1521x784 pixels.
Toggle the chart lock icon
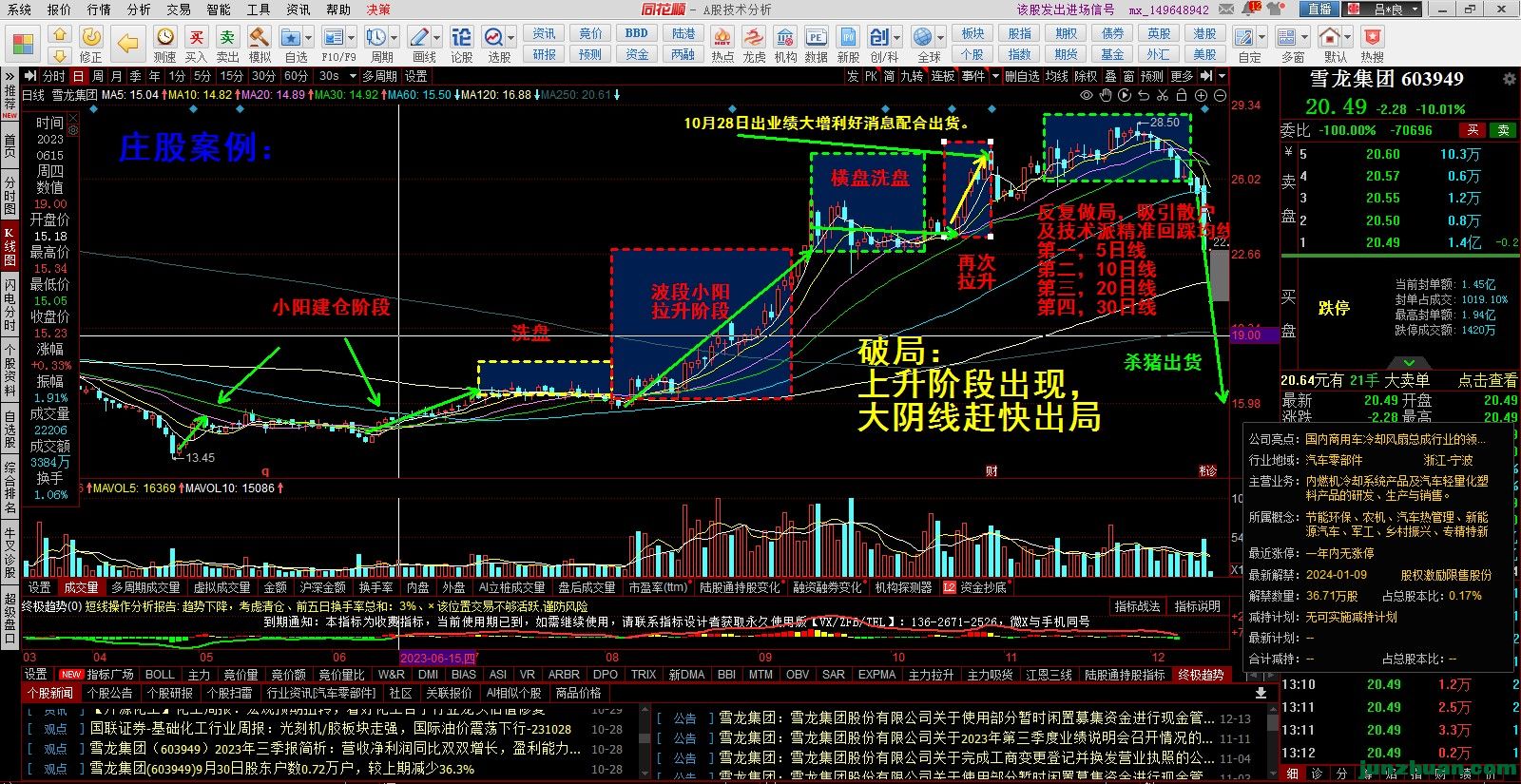tap(1182, 95)
